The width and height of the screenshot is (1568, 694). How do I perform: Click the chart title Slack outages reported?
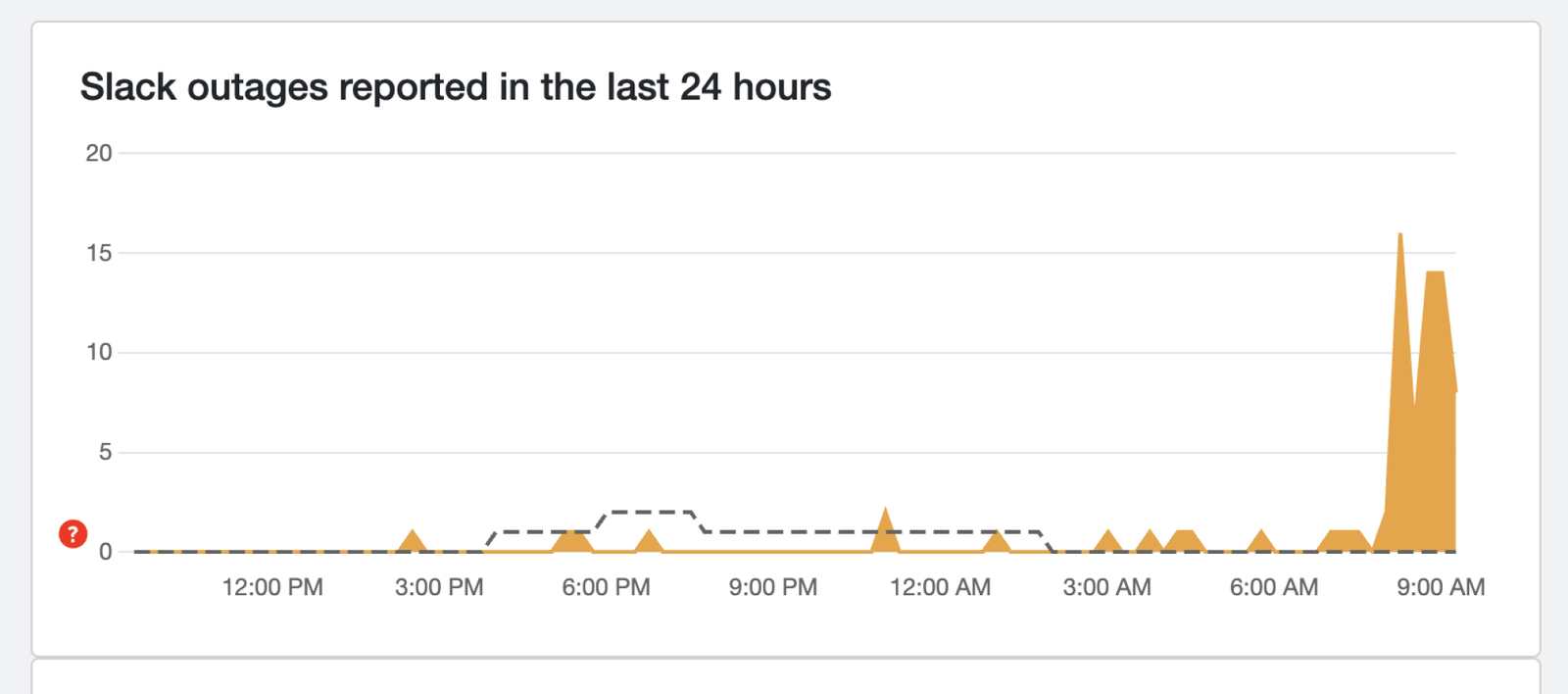pyautogui.click(x=455, y=87)
